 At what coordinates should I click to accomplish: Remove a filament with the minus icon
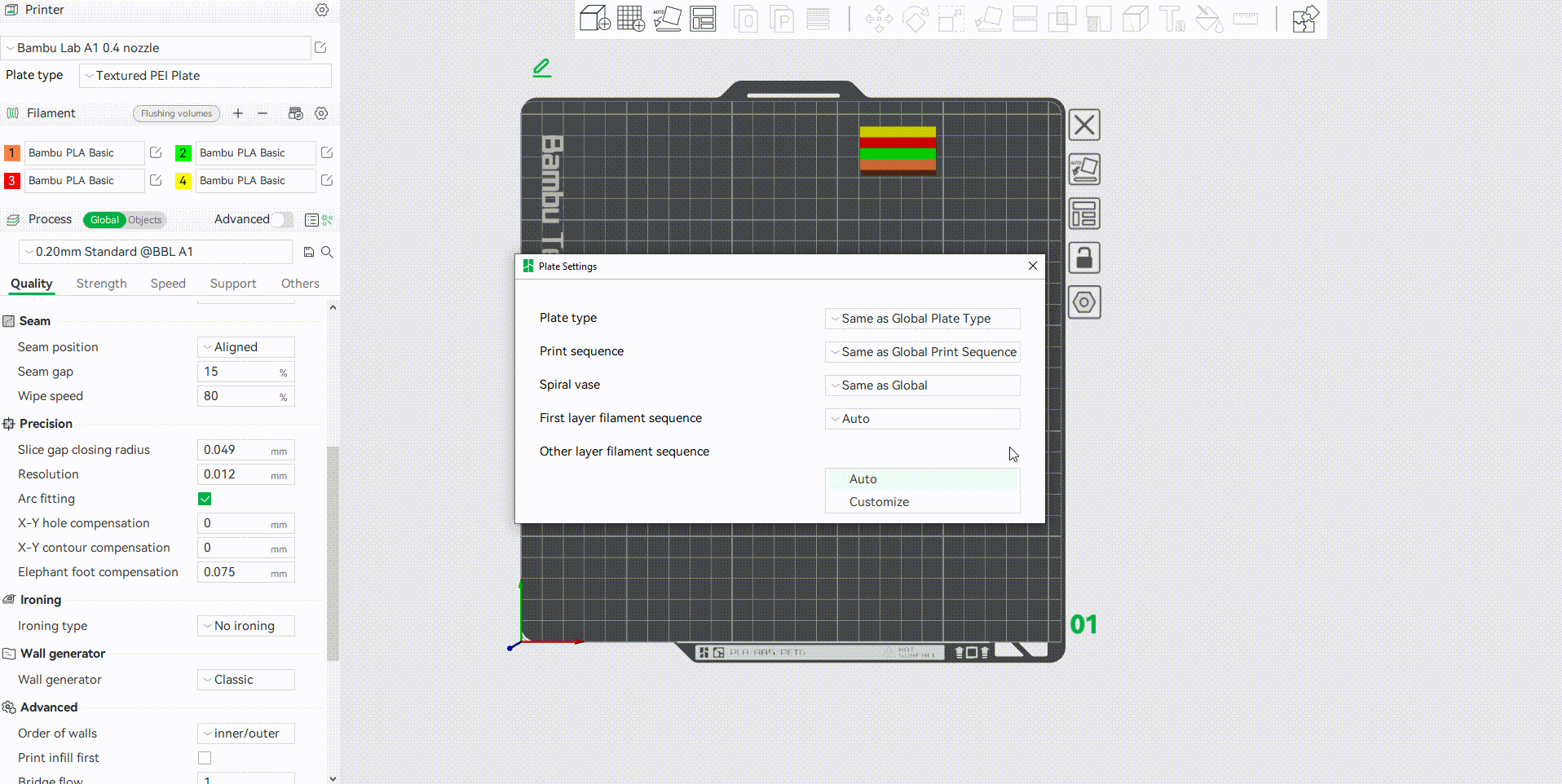coord(263,113)
